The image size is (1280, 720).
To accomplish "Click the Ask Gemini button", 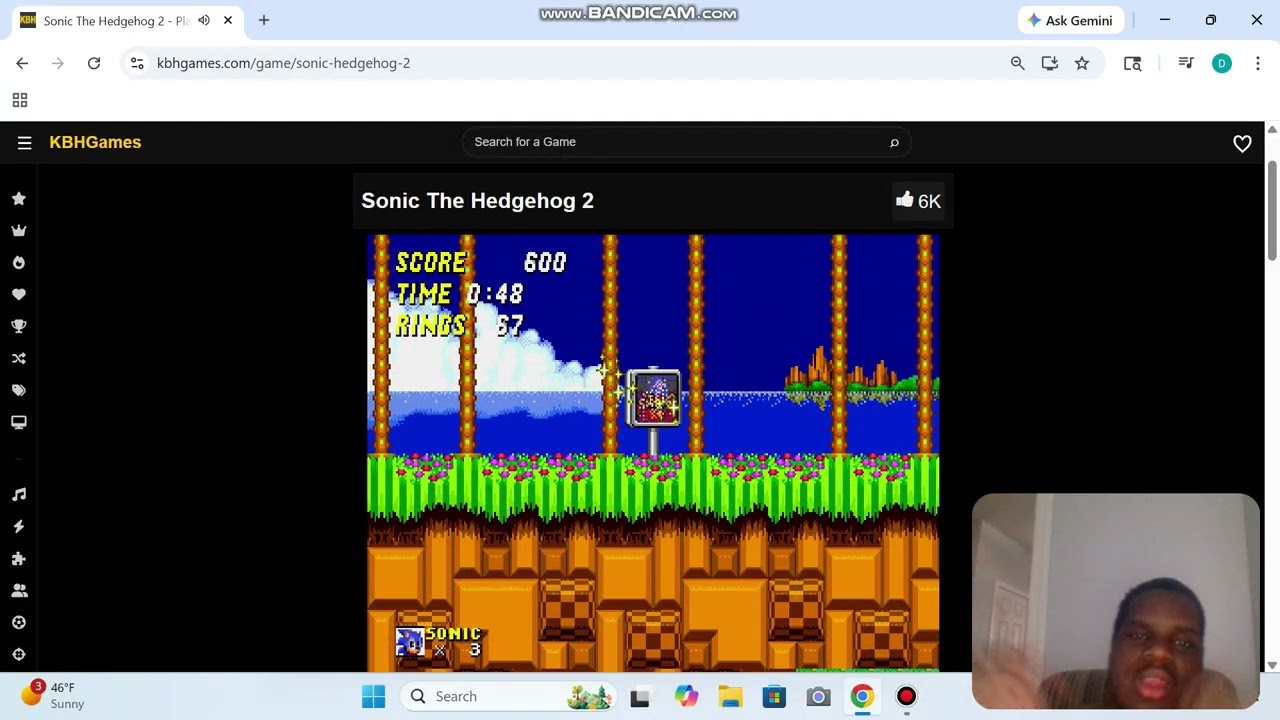I will tap(1071, 20).
